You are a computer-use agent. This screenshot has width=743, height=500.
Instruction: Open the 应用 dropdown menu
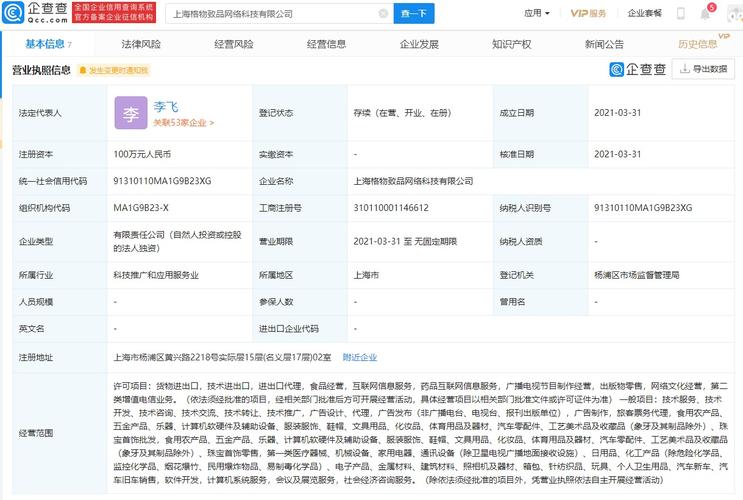537,13
